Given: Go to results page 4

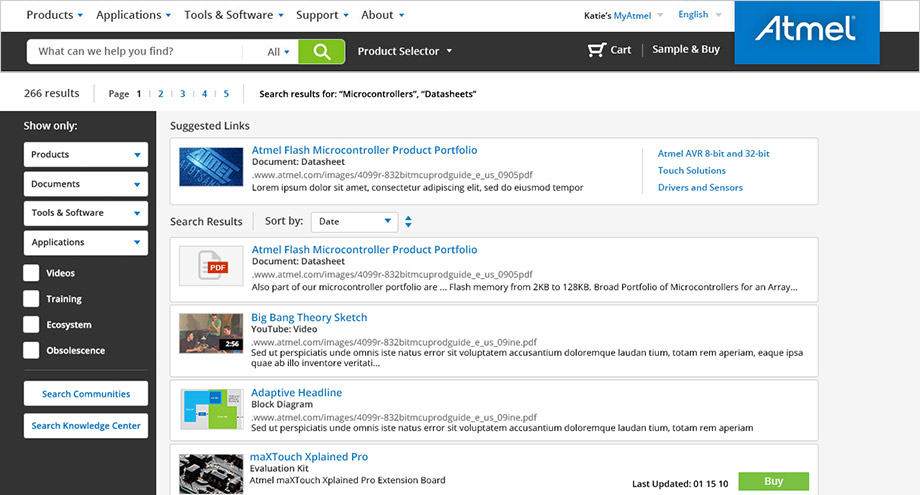Looking at the screenshot, I should click(204, 94).
